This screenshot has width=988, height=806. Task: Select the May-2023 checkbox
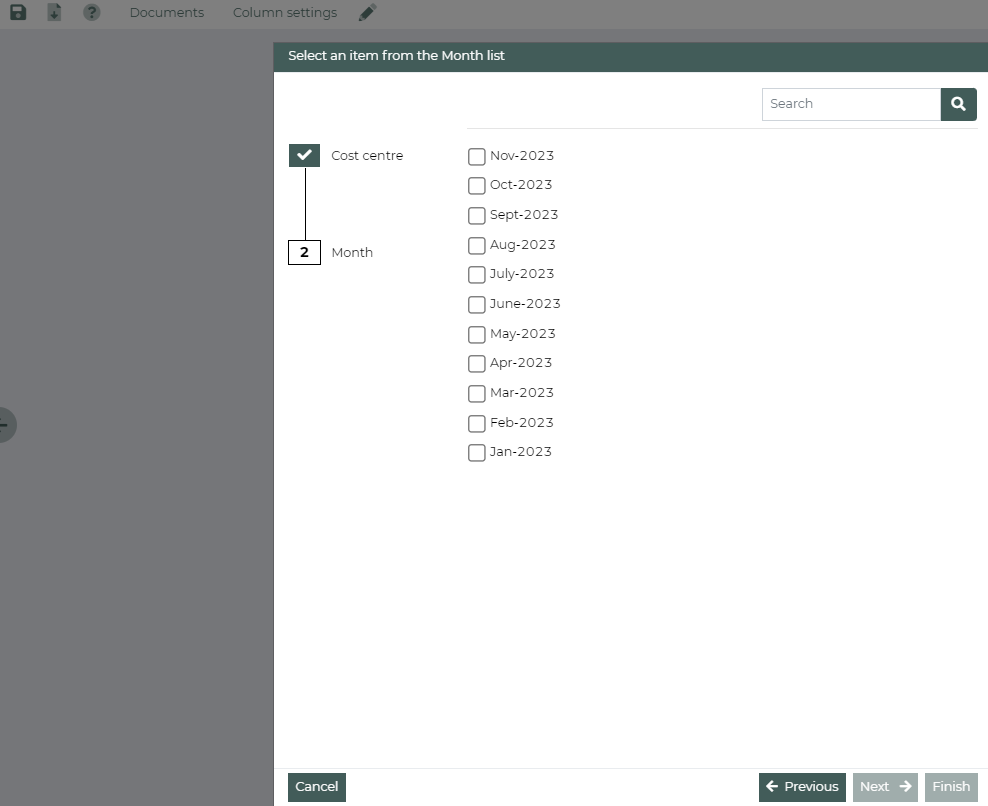(x=476, y=334)
